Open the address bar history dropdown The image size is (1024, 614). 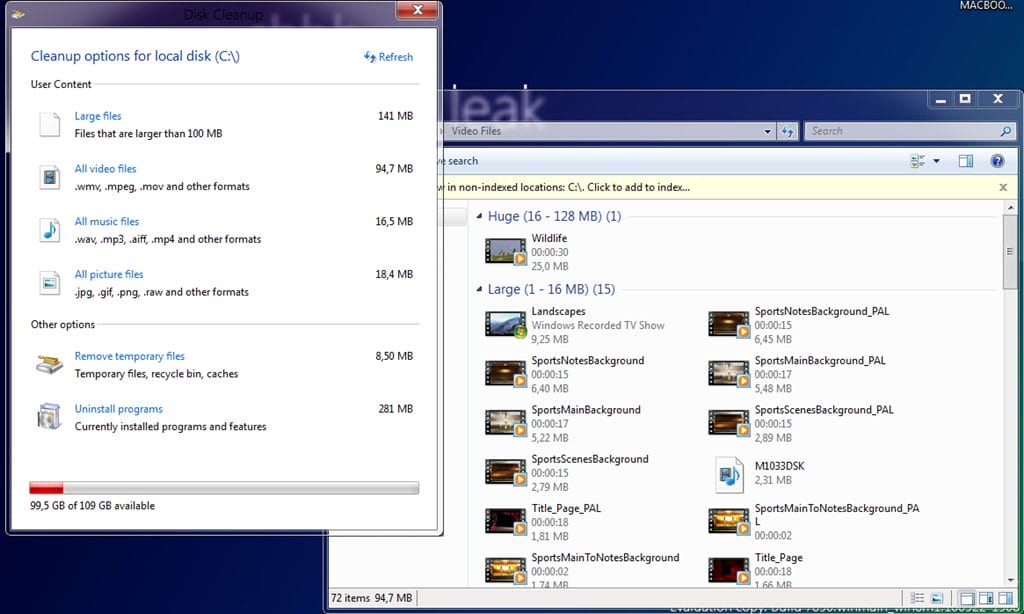[768, 131]
